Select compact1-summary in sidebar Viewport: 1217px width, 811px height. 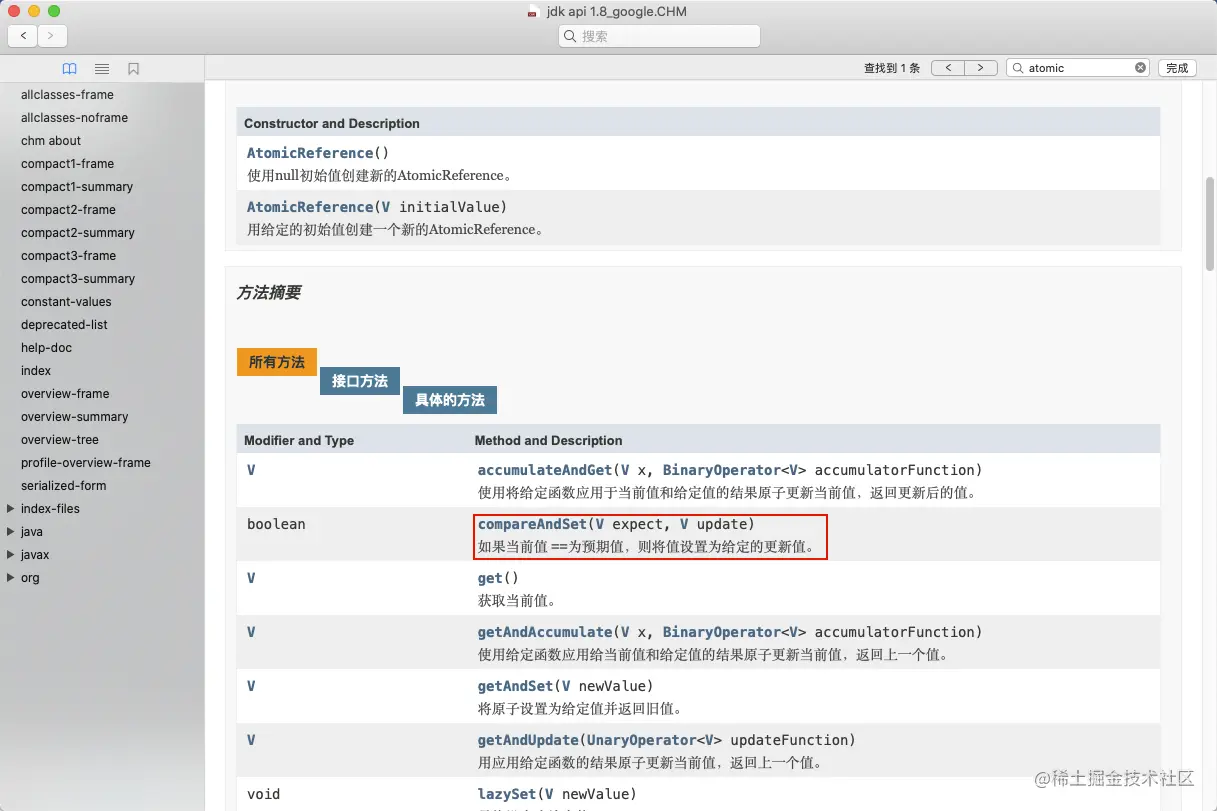click(x=77, y=187)
